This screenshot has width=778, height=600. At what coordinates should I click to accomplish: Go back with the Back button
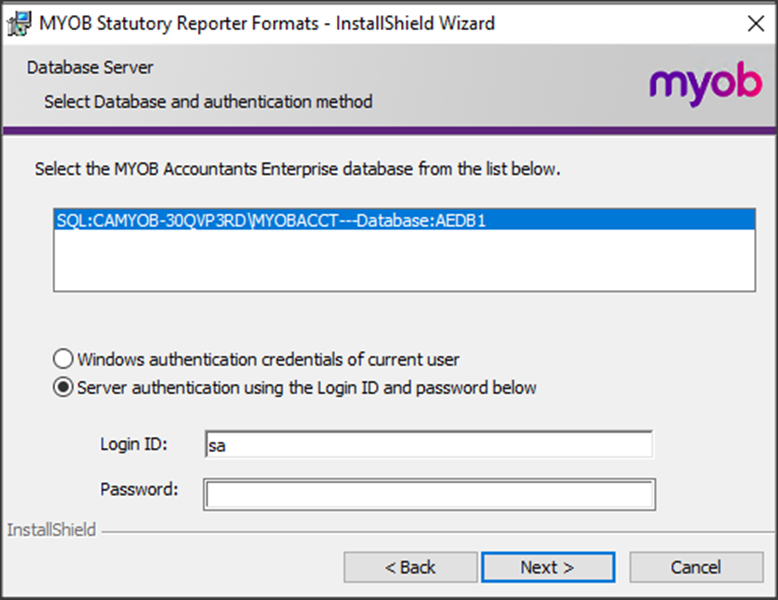click(x=410, y=567)
